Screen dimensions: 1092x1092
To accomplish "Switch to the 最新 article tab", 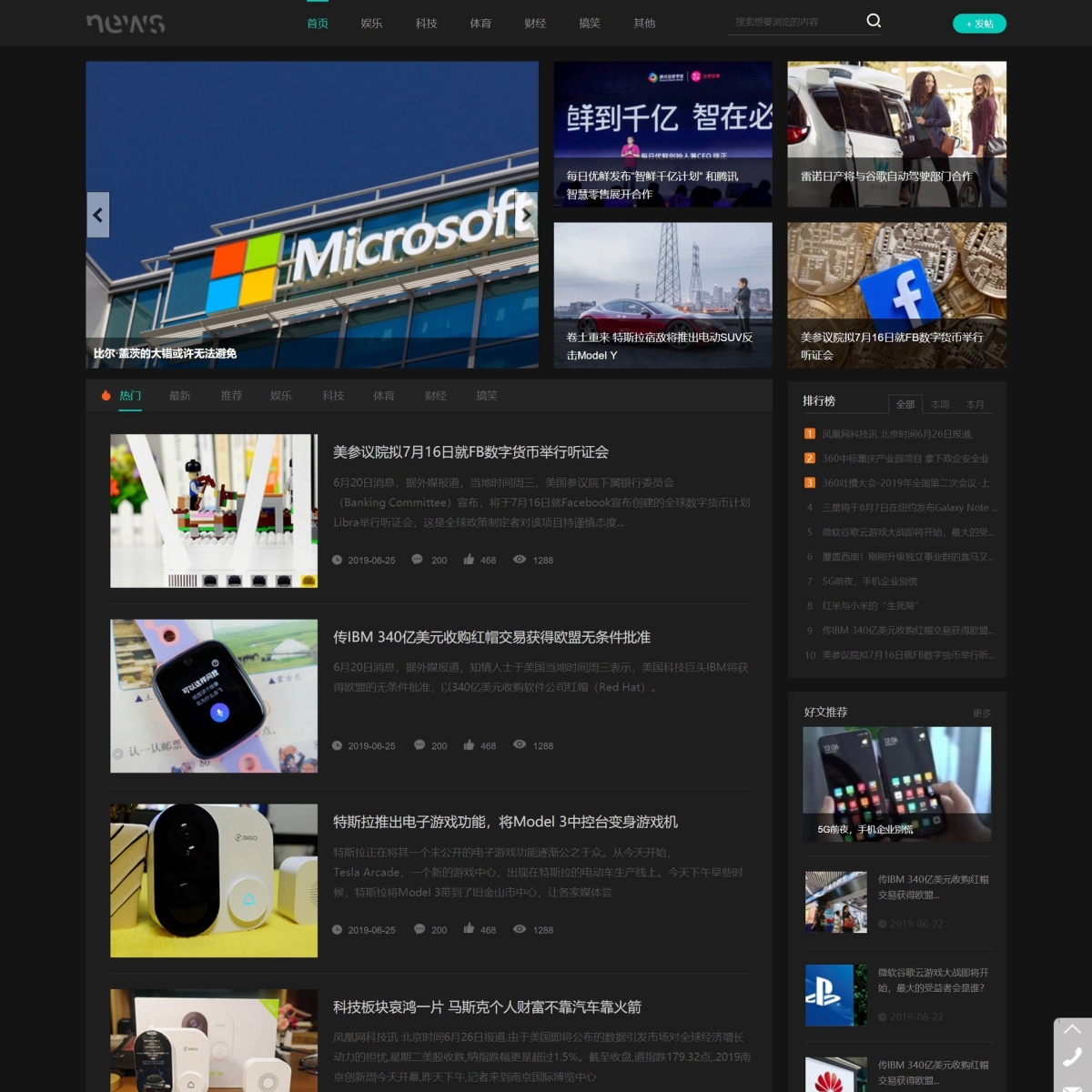I will (180, 396).
